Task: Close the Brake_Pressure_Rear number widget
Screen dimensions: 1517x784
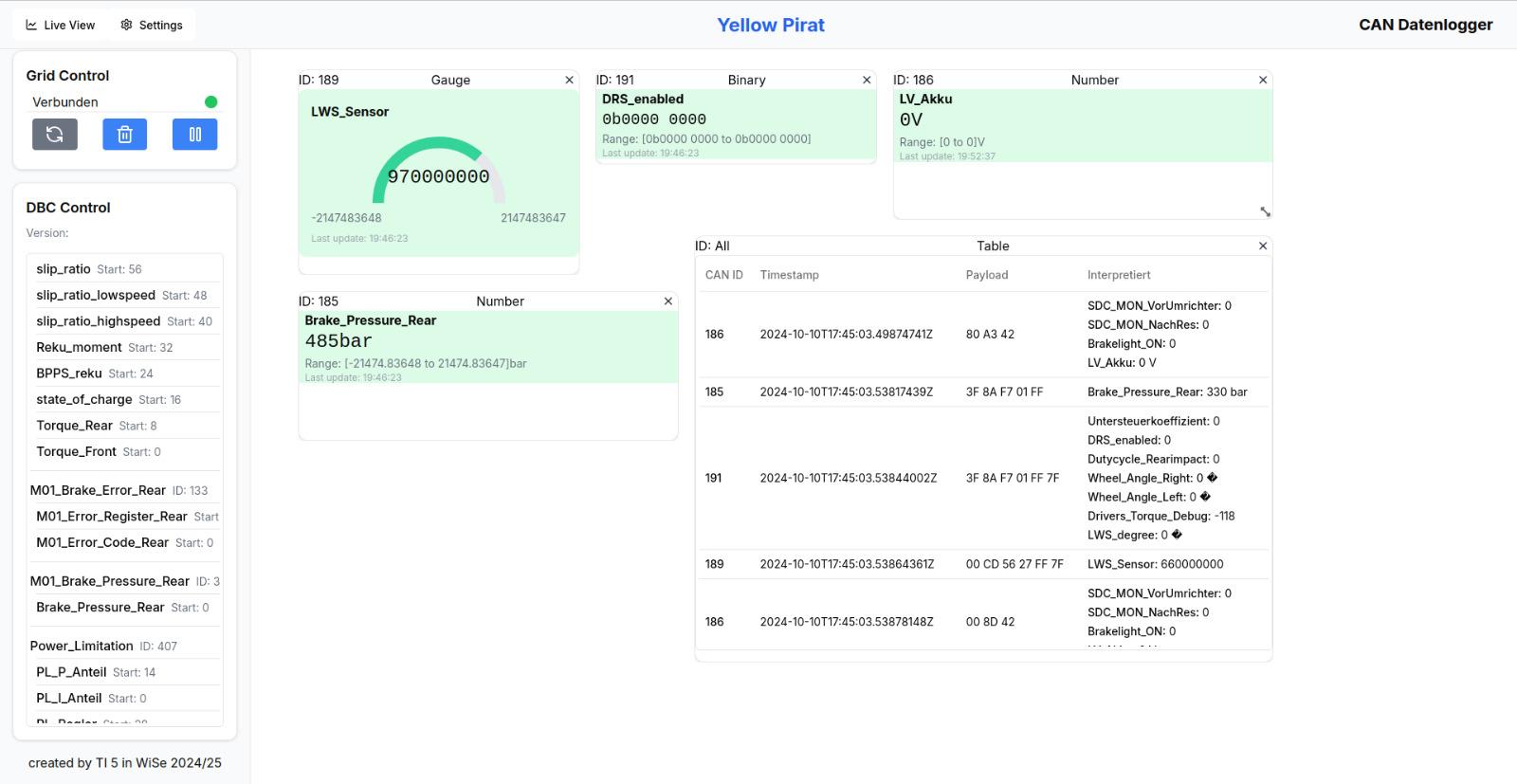Action: pyautogui.click(x=667, y=301)
